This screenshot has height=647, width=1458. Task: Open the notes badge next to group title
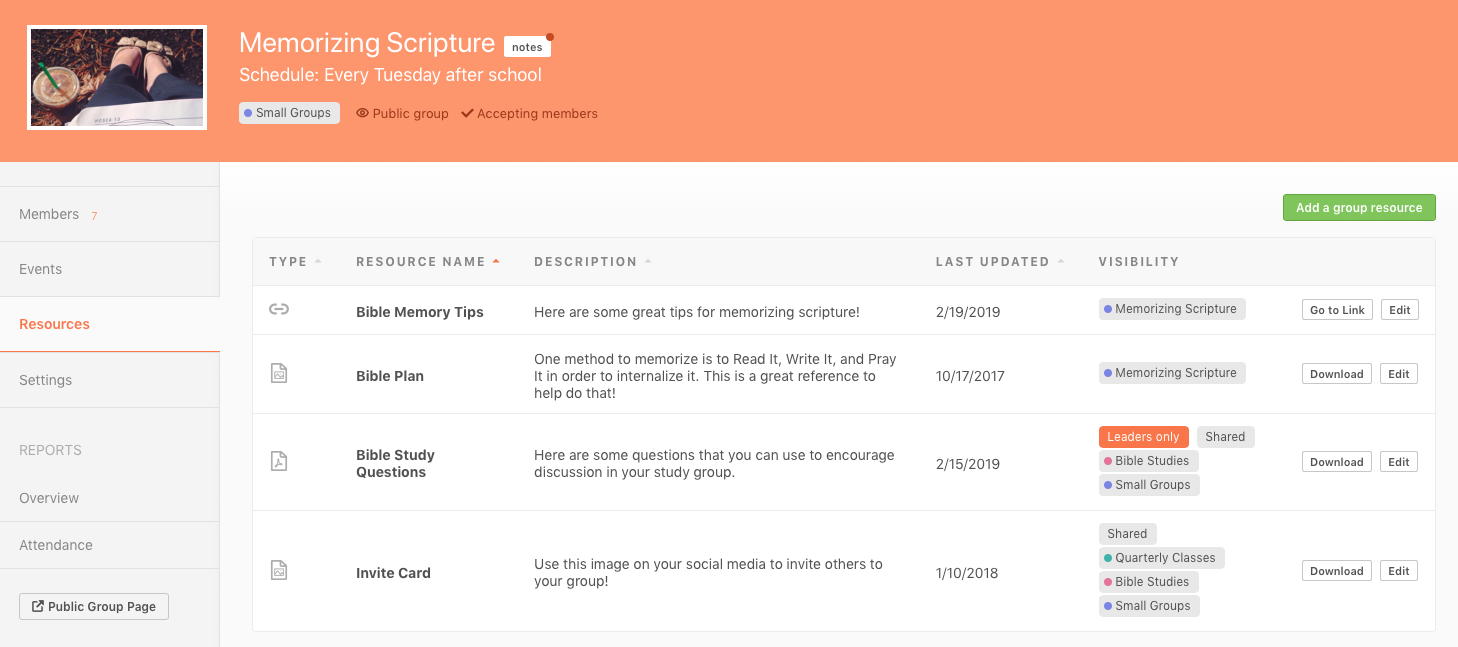(x=527, y=47)
